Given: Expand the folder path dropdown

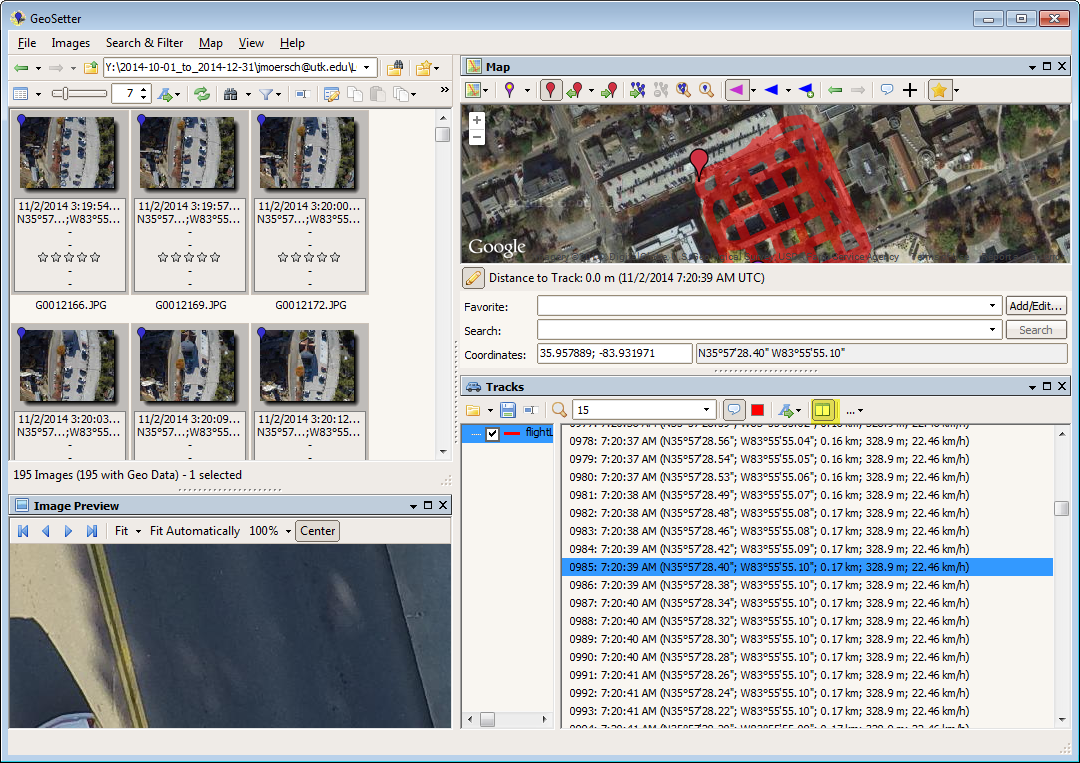Looking at the screenshot, I should pos(368,68).
